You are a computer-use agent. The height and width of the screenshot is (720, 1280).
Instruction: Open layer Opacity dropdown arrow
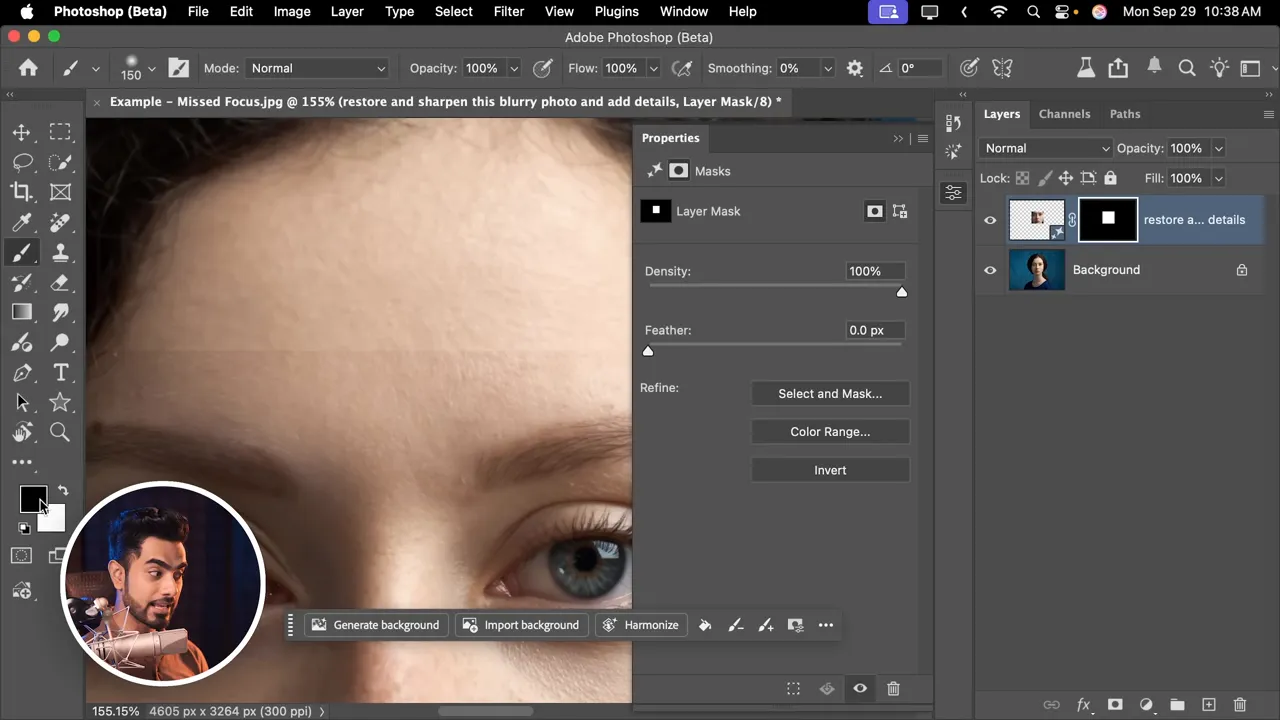(x=1218, y=148)
